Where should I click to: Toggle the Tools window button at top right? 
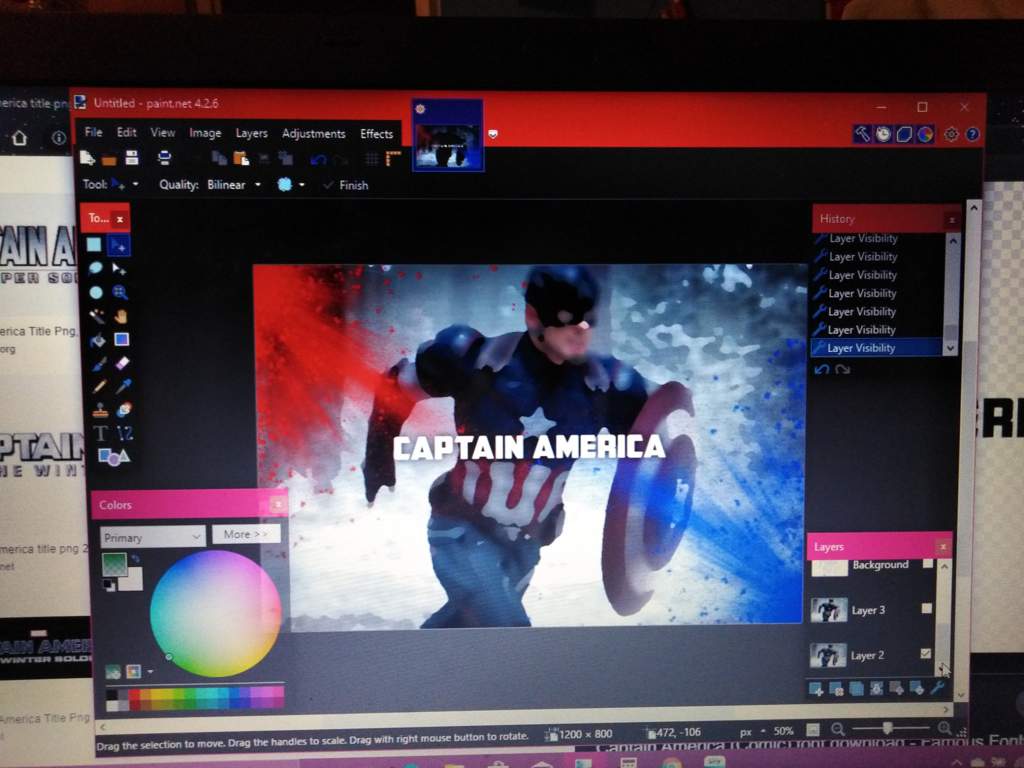pyautogui.click(x=862, y=134)
